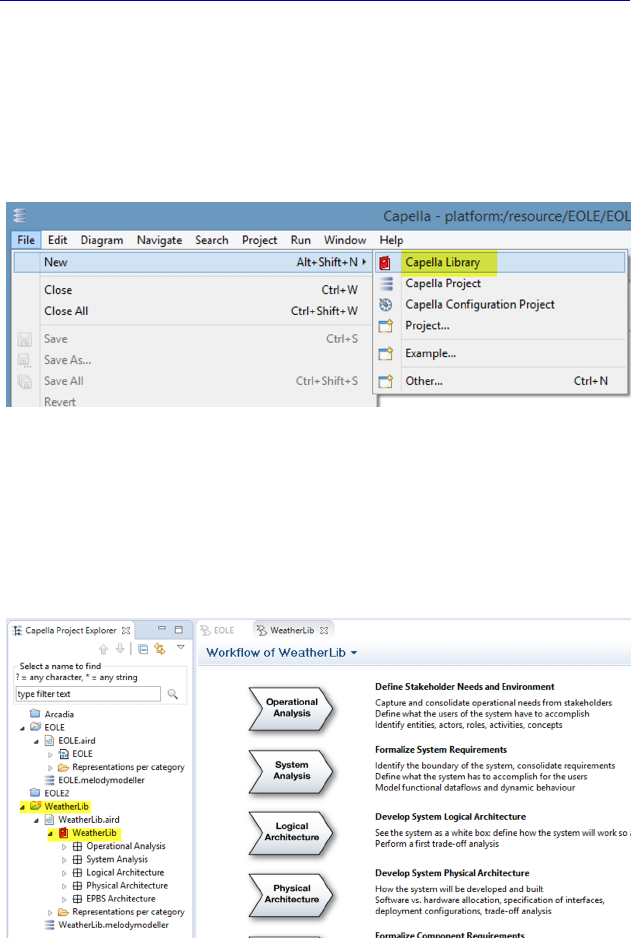
Task: Expand the EOLE model node under EOLE.aird
Action: point(50,755)
